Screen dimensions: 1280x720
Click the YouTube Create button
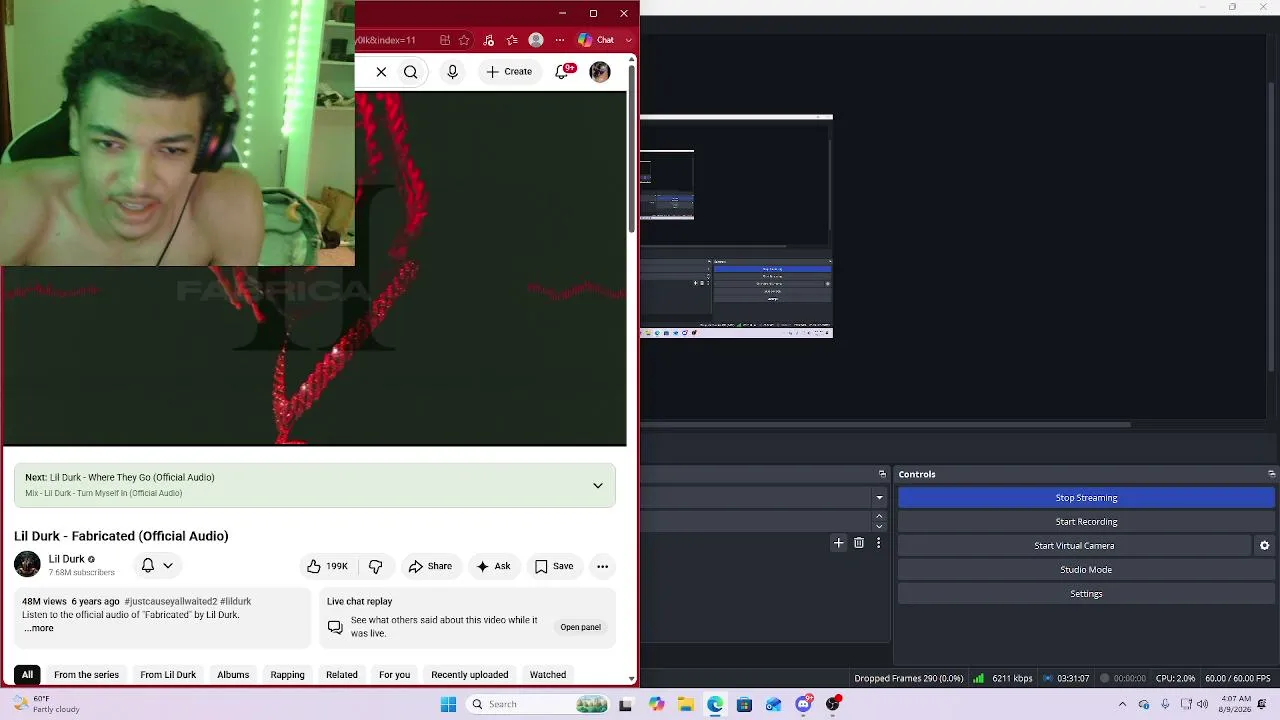[x=509, y=72]
